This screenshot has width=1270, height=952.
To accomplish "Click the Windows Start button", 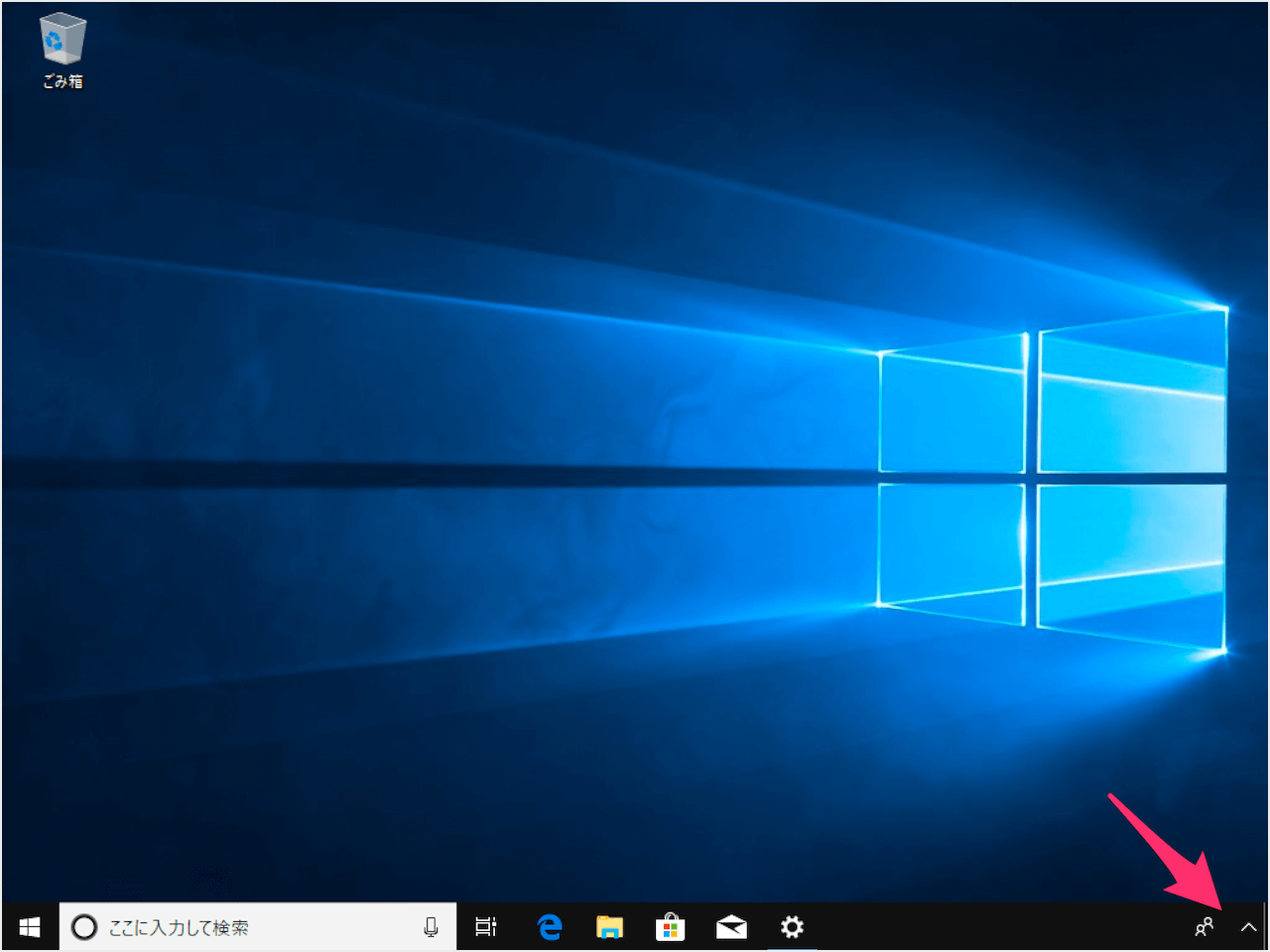I will click(28, 927).
